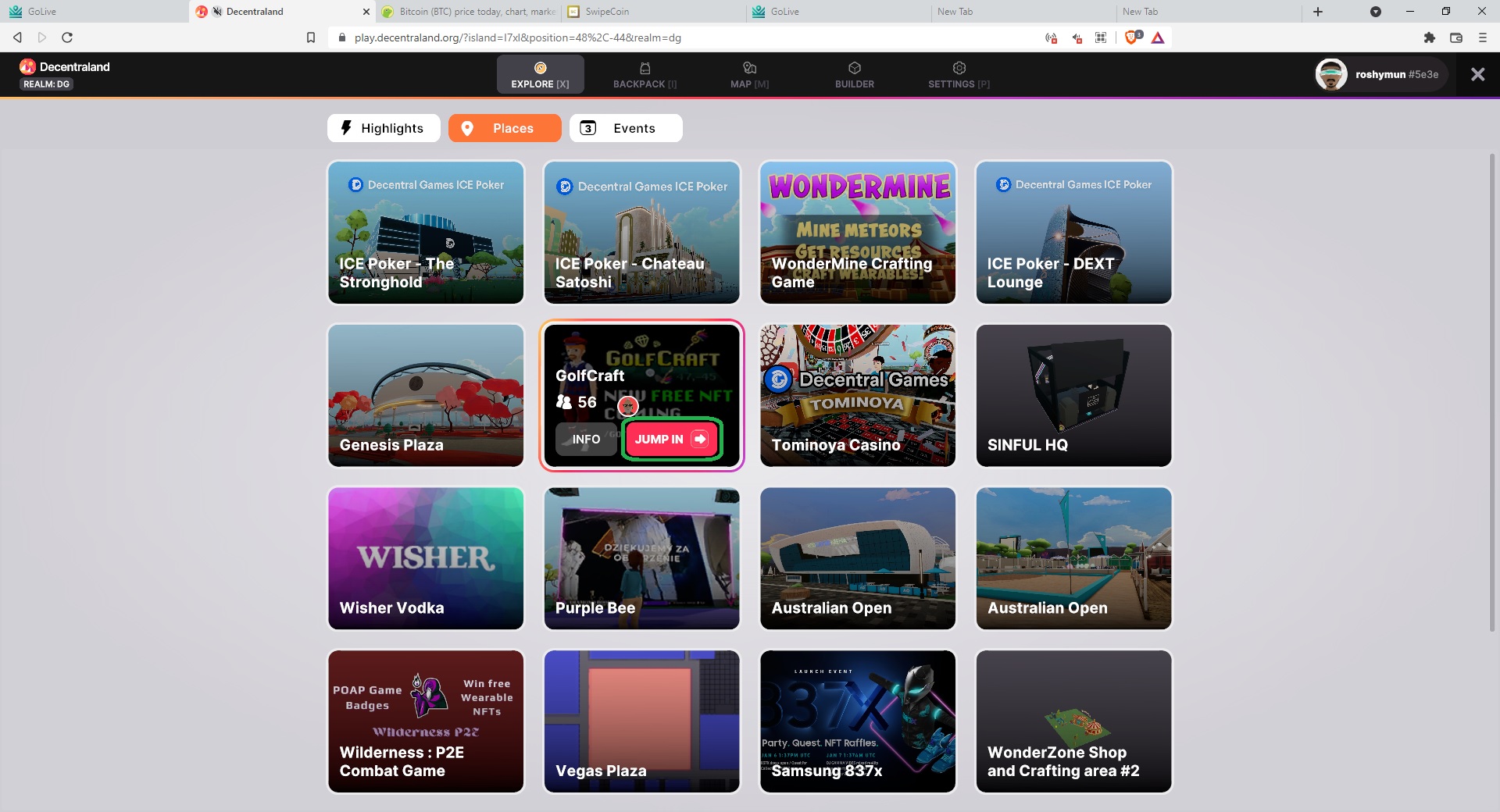Open the Map tab

click(749, 75)
